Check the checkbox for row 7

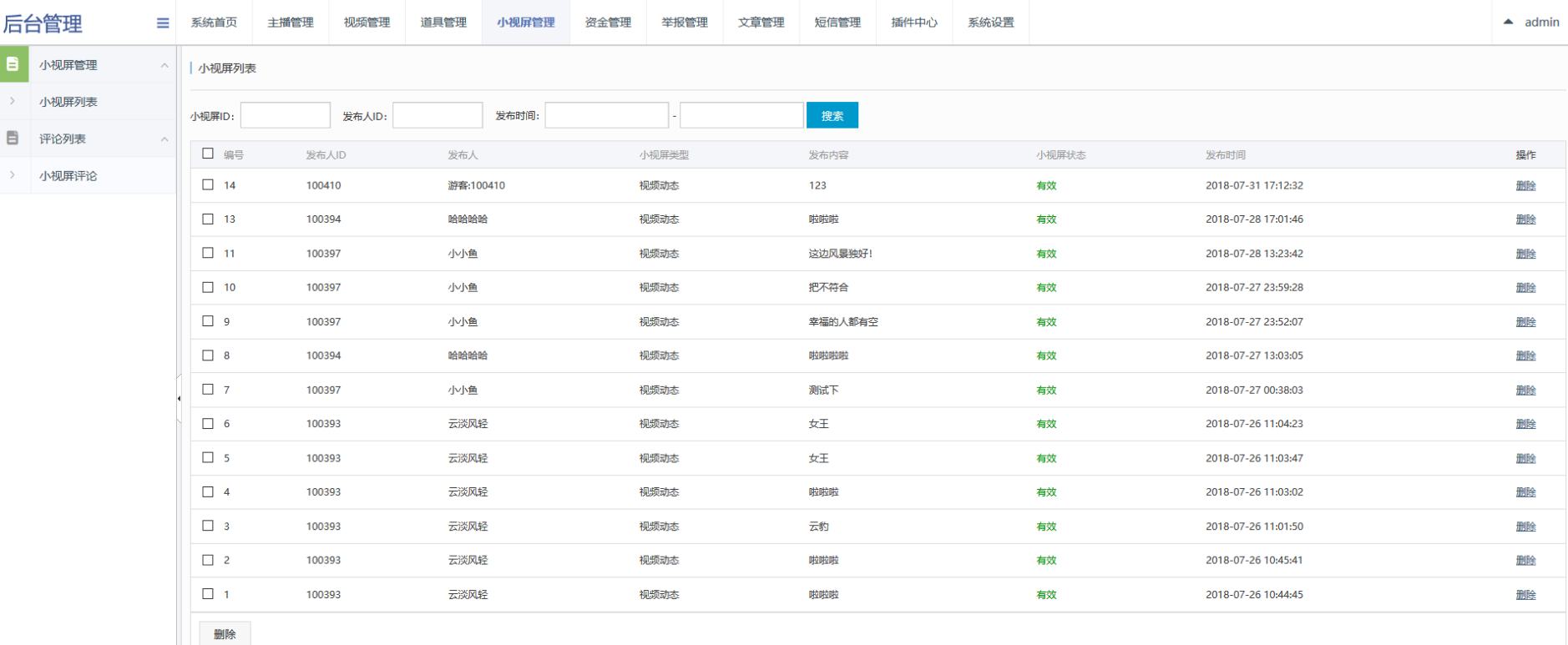click(x=208, y=390)
